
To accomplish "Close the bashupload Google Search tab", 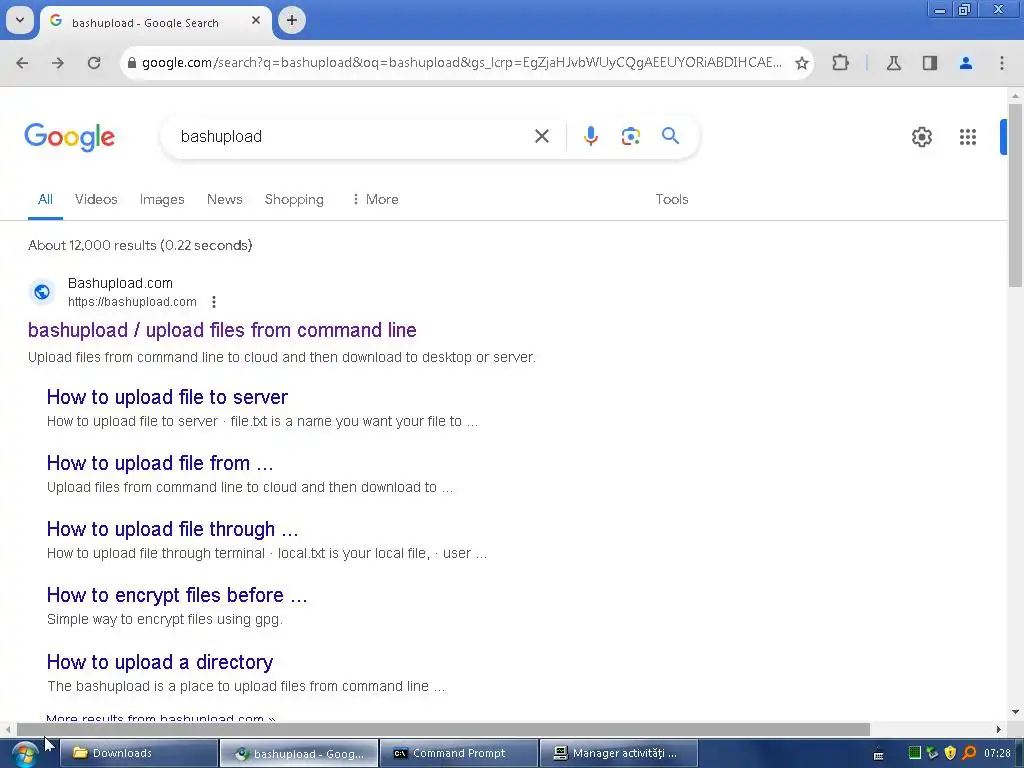I will 256,20.
